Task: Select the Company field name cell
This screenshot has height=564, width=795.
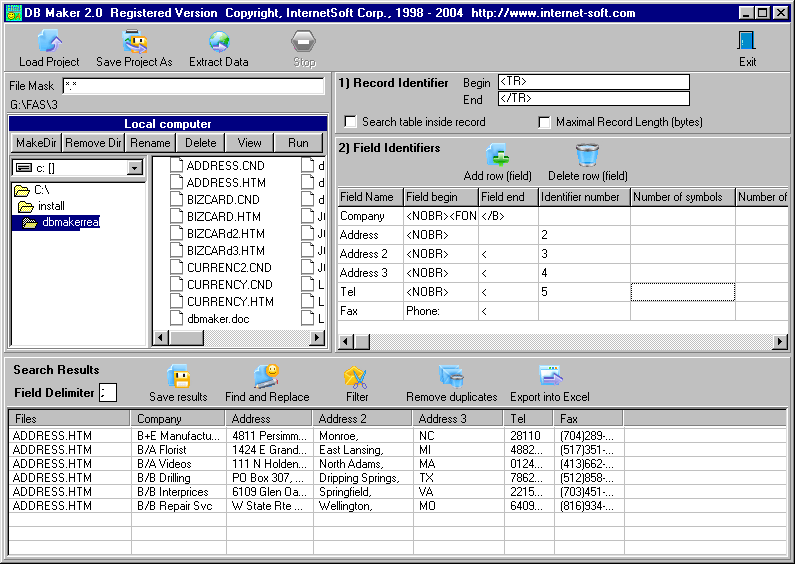Action: [x=370, y=216]
